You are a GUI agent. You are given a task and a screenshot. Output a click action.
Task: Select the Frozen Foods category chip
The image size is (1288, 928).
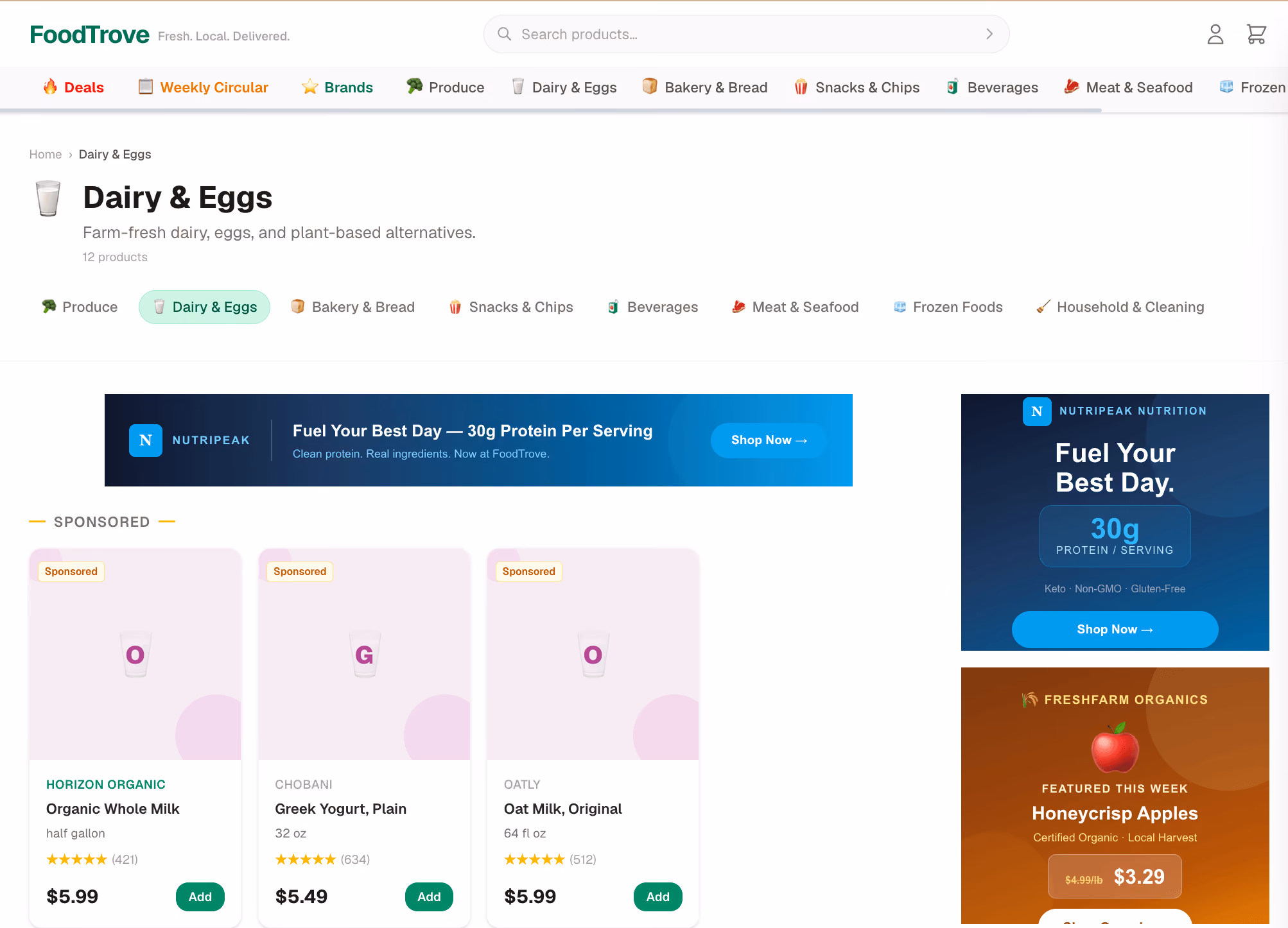point(948,307)
